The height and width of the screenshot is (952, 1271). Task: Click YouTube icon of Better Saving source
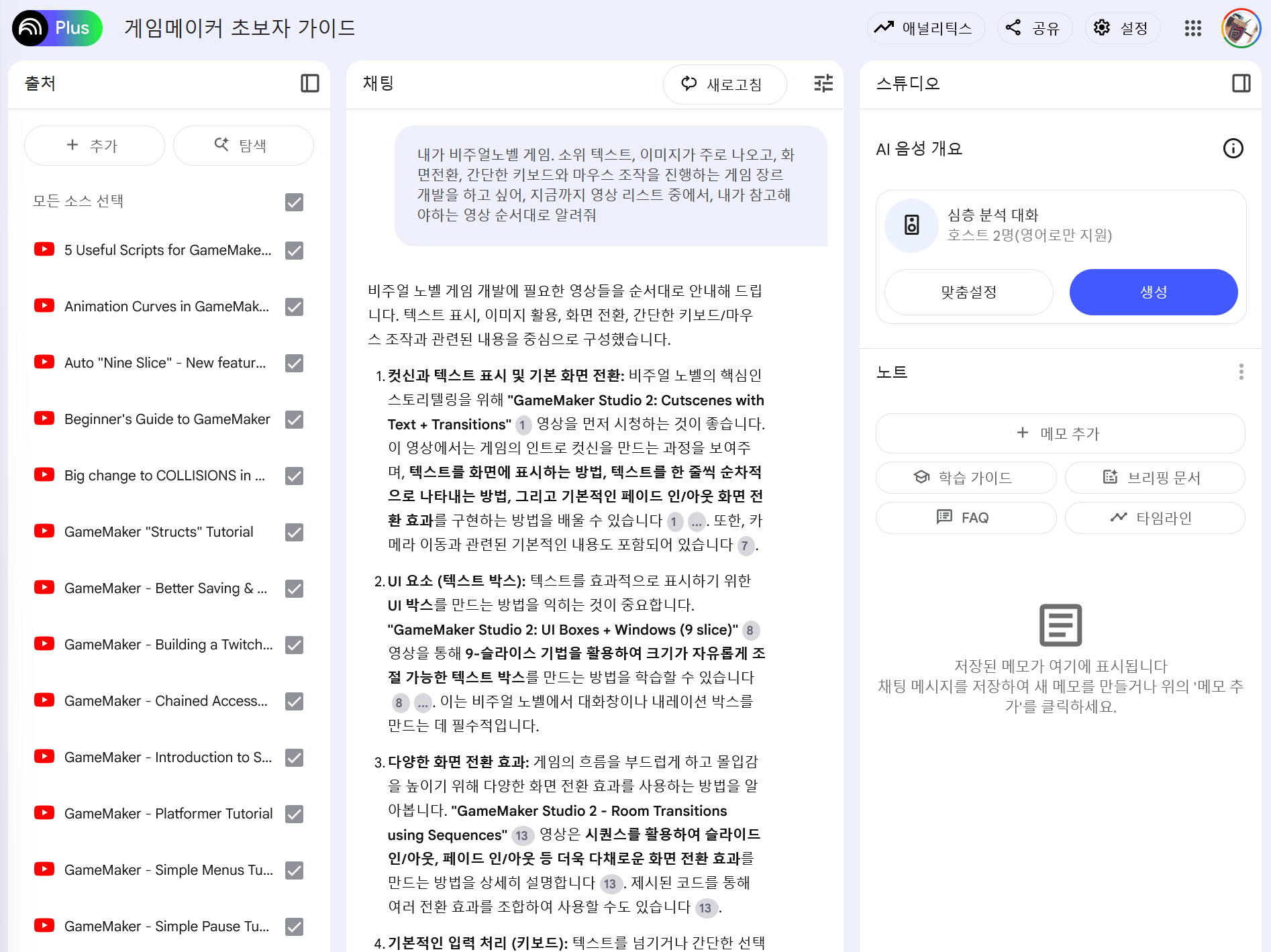click(x=44, y=588)
